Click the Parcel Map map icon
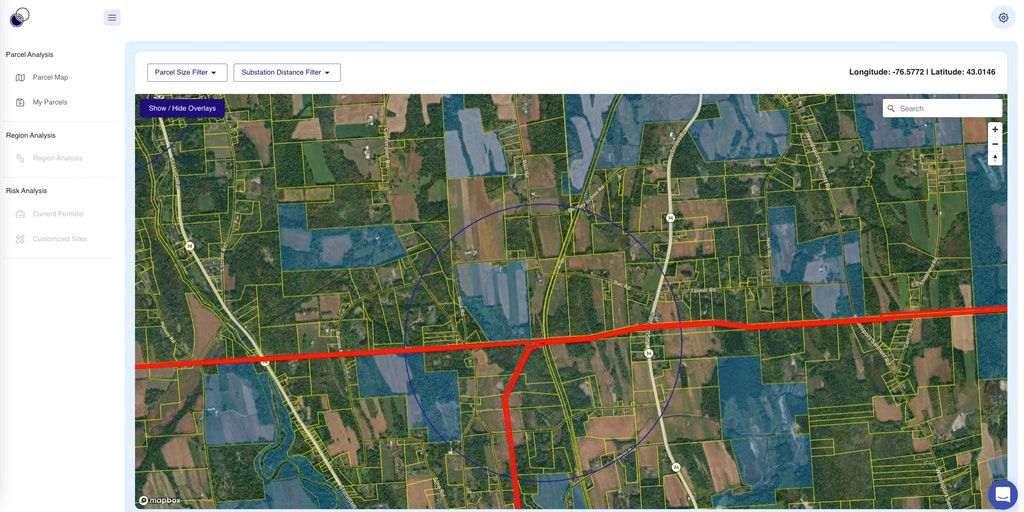Image resolution: width=1024 pixels, height=512 pixels. tap(20, 78)
